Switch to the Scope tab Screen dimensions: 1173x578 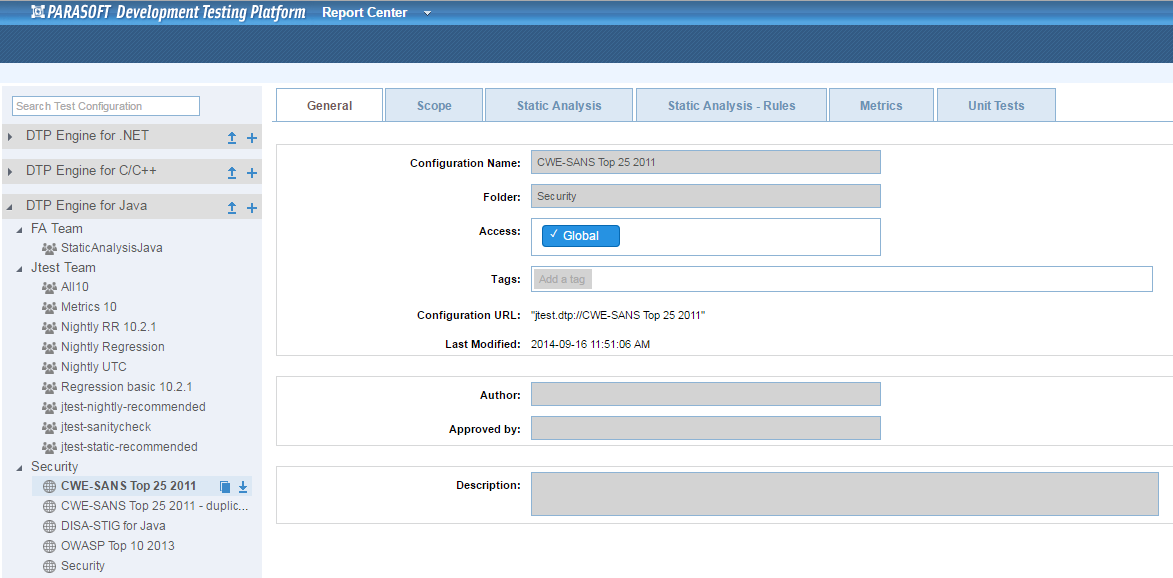tap(434, 105)
